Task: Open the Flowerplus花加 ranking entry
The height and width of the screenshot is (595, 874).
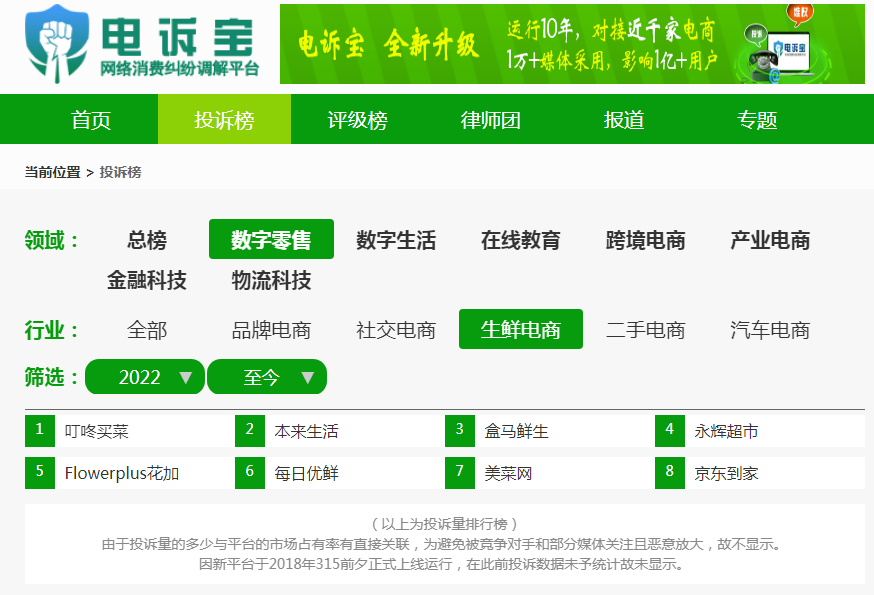Action: 122,473
